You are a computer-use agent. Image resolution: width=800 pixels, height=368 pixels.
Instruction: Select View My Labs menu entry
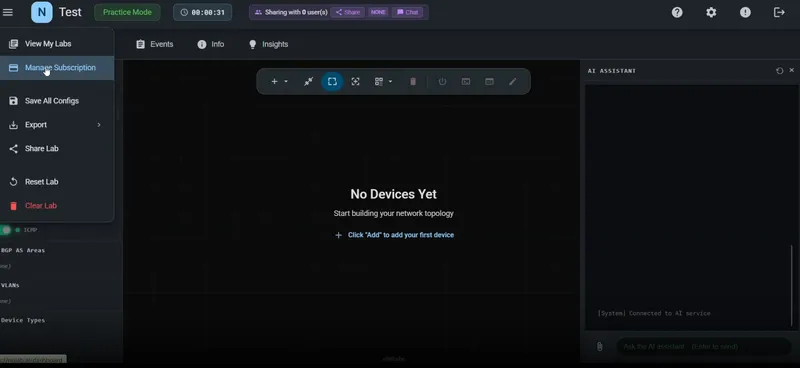tap(57, 44)
